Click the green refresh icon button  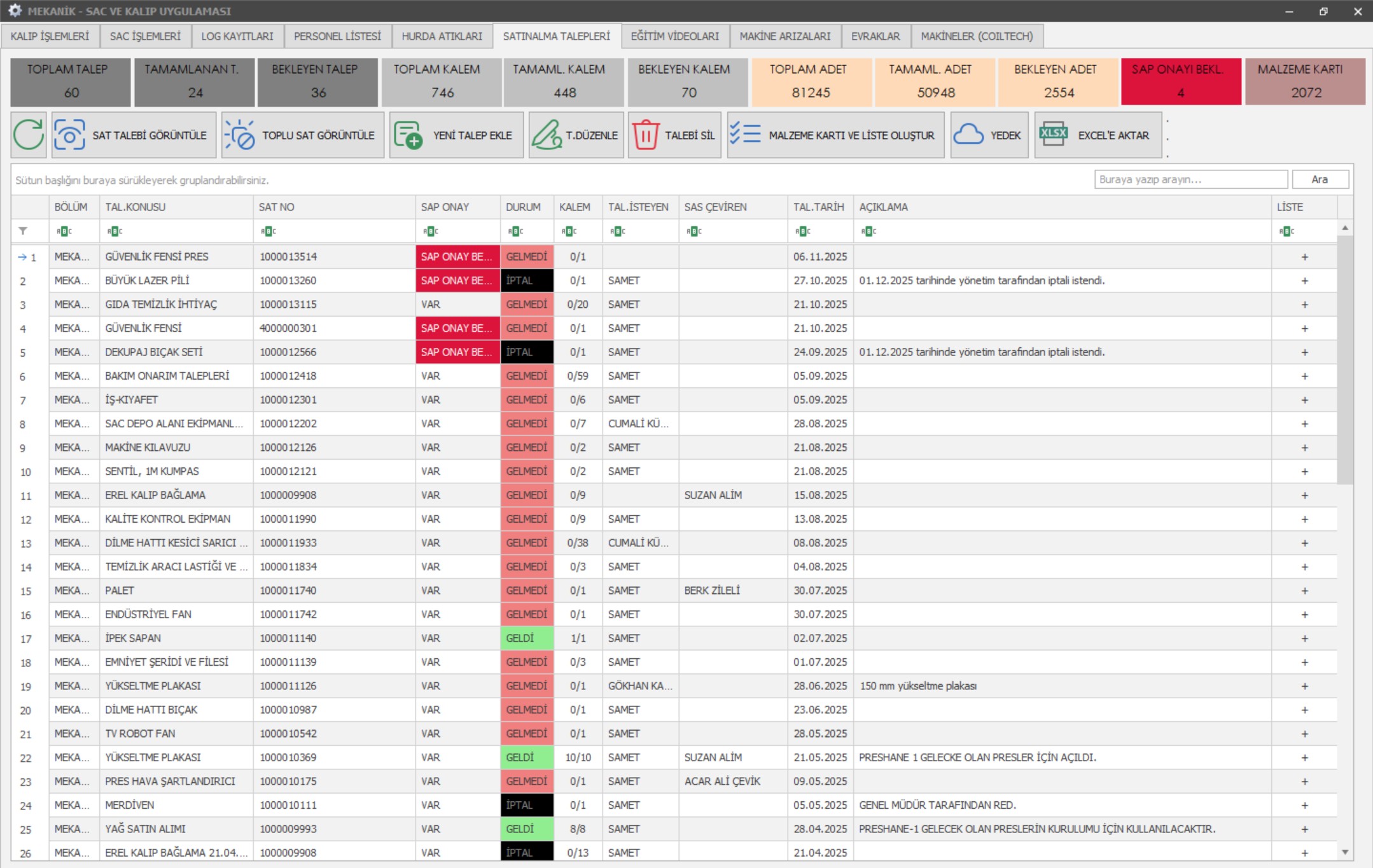[29, 135]
